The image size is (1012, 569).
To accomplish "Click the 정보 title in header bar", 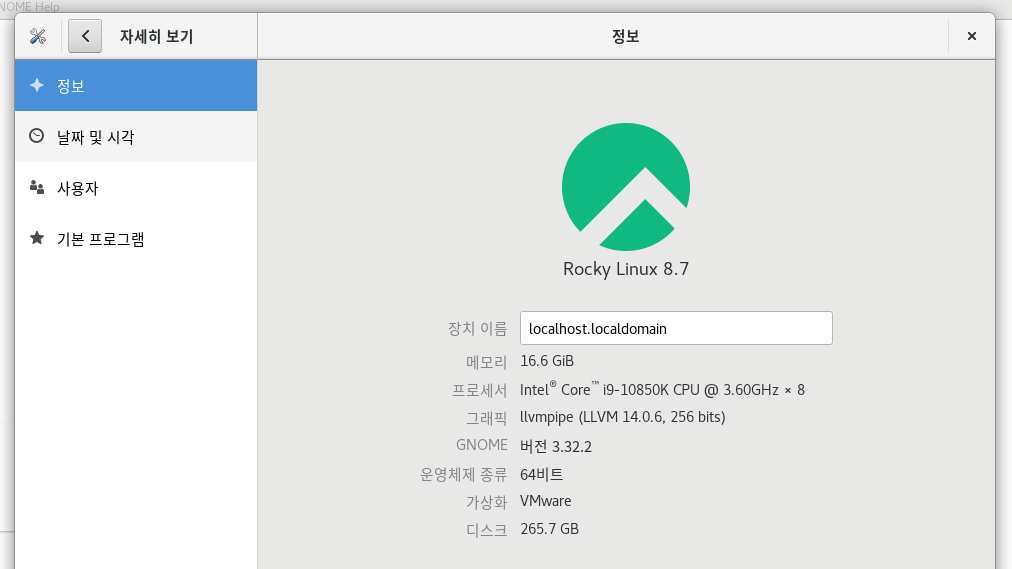I will [625, 36].
